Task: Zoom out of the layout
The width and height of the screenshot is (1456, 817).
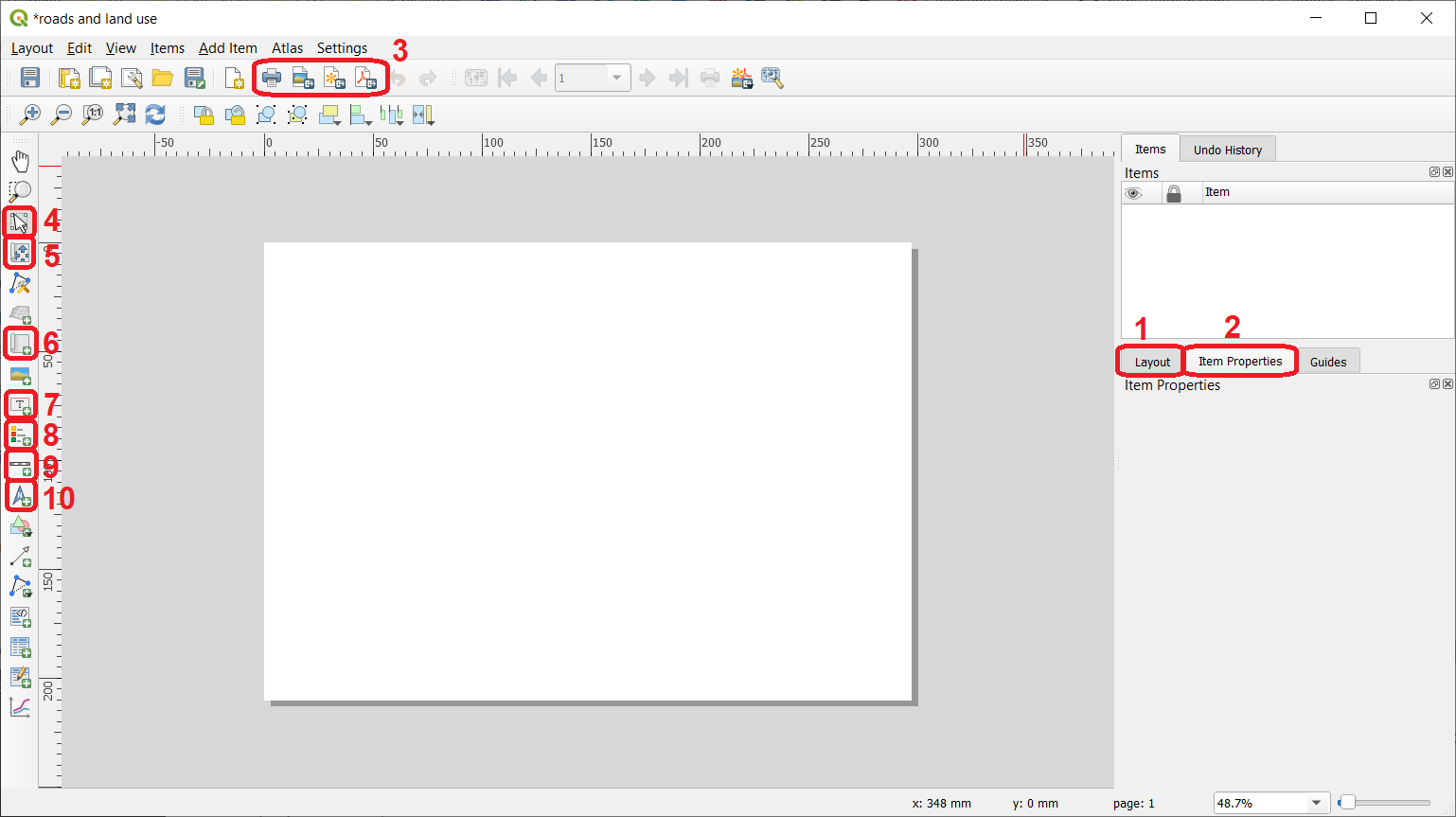Action: (62, 115)
